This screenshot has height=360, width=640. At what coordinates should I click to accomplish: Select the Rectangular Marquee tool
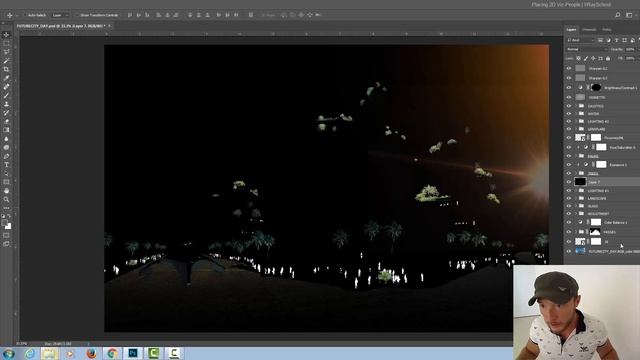click(6, 43)
